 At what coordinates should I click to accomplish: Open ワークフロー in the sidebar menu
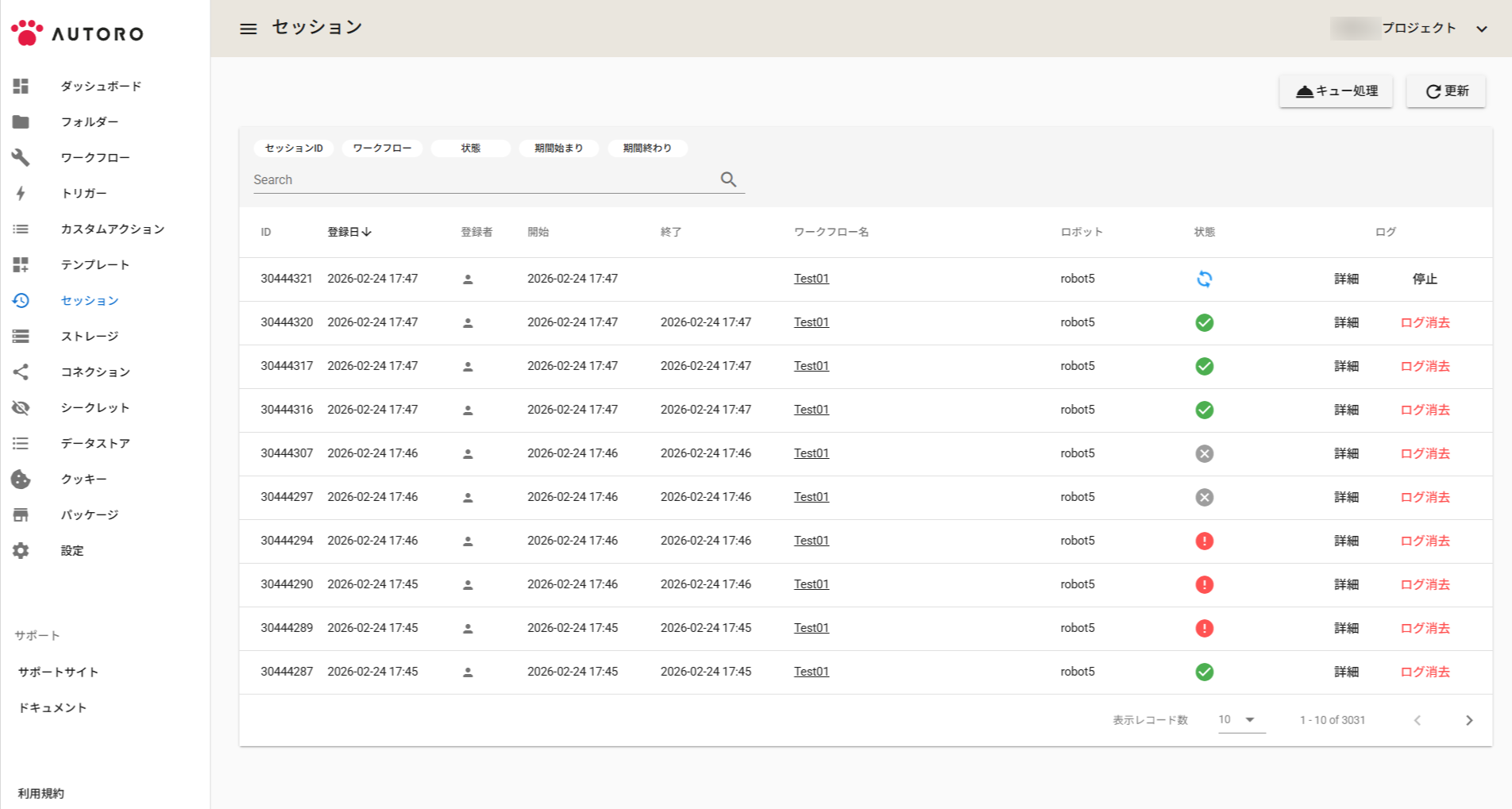(95, 157)
